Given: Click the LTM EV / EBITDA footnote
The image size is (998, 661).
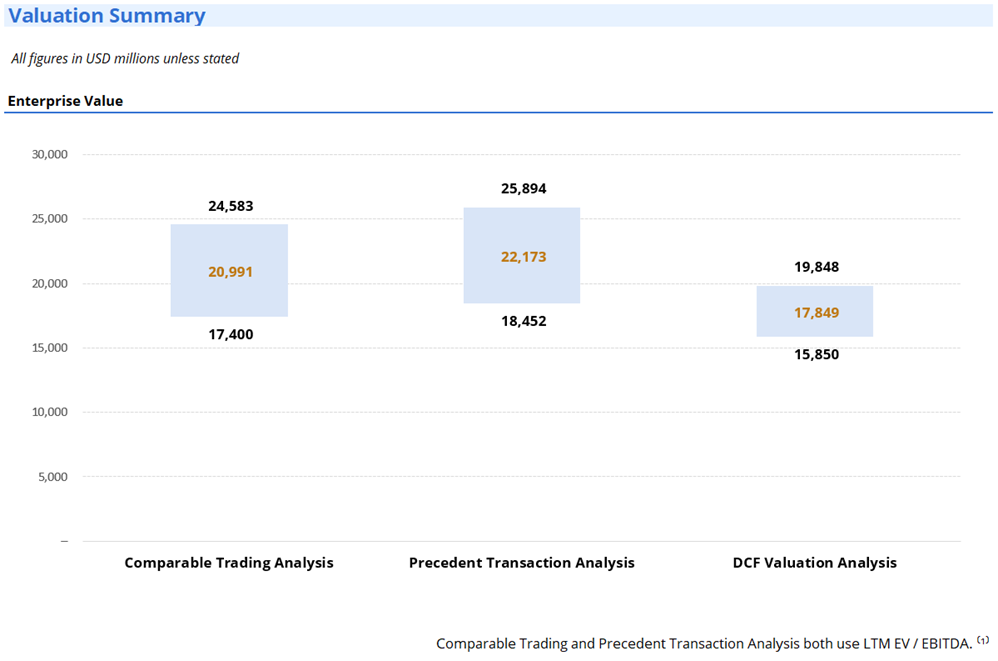Looking at the screenshot, I should click(x=704, y=644).
